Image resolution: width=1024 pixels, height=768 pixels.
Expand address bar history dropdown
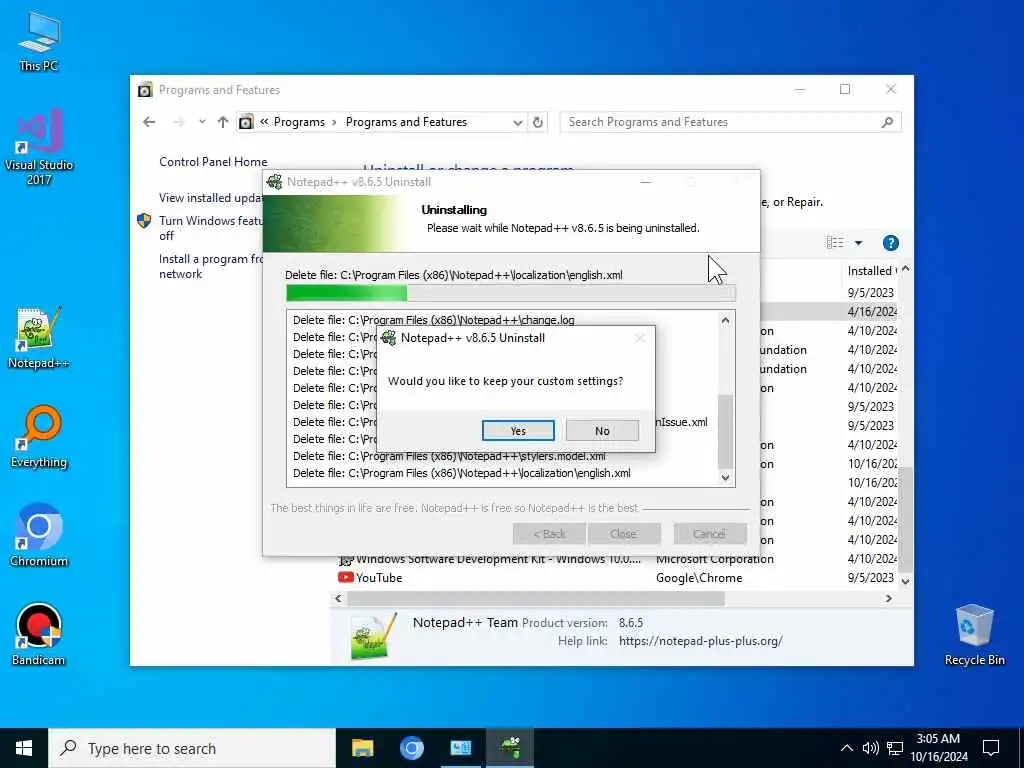pyautogui.click(x=517, y=122)
